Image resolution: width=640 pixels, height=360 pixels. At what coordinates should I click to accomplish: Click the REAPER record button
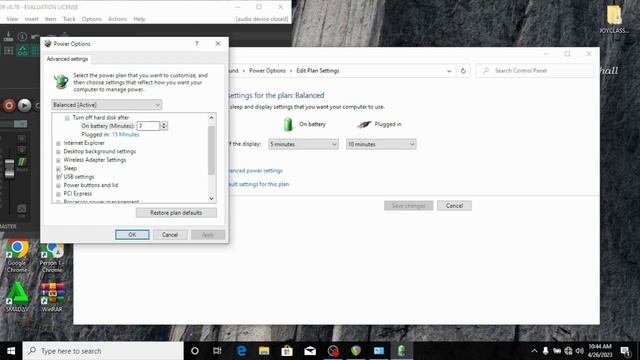[9, 106]
